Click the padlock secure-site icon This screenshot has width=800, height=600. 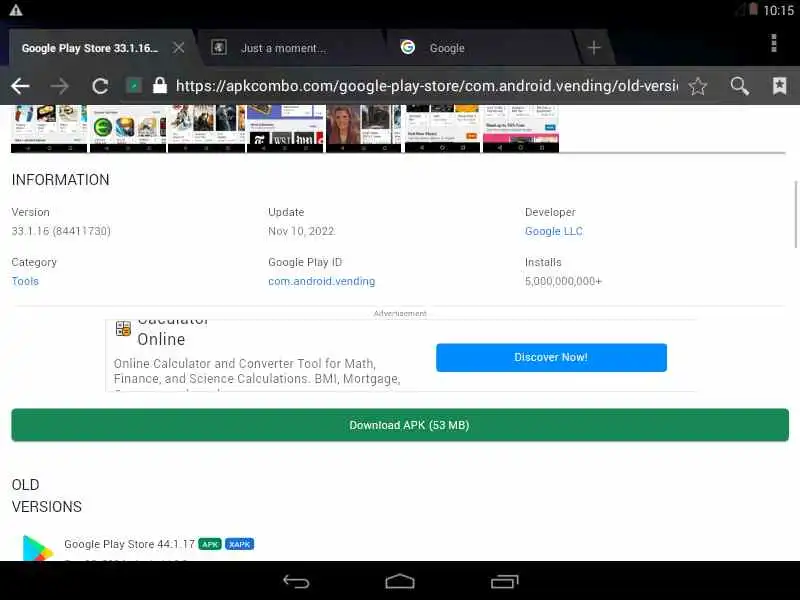pyautogui.click(x=160, y=85)
